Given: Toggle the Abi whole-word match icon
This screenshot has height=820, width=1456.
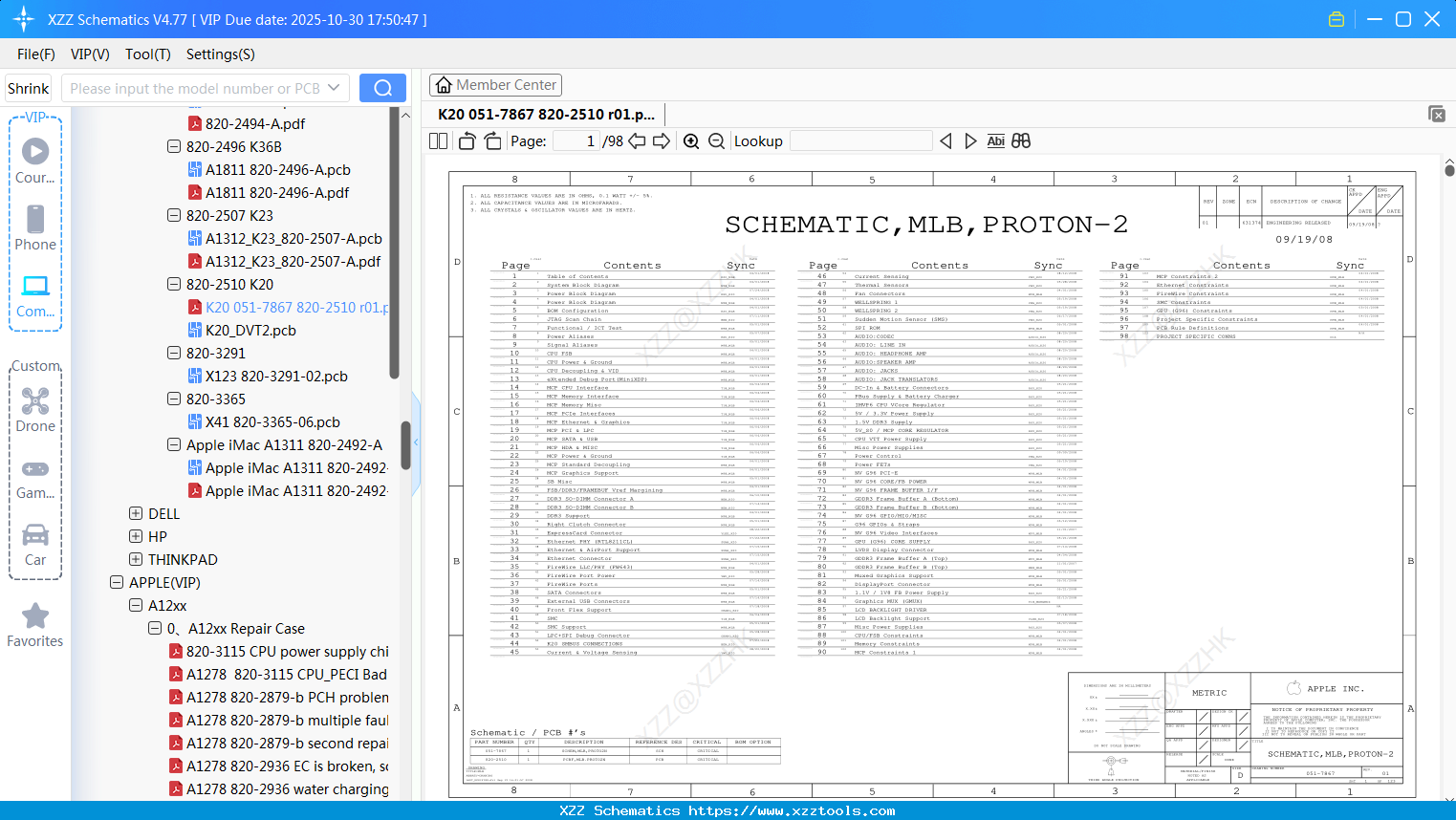Looking at the screenshot, I should tap(995, 141).
